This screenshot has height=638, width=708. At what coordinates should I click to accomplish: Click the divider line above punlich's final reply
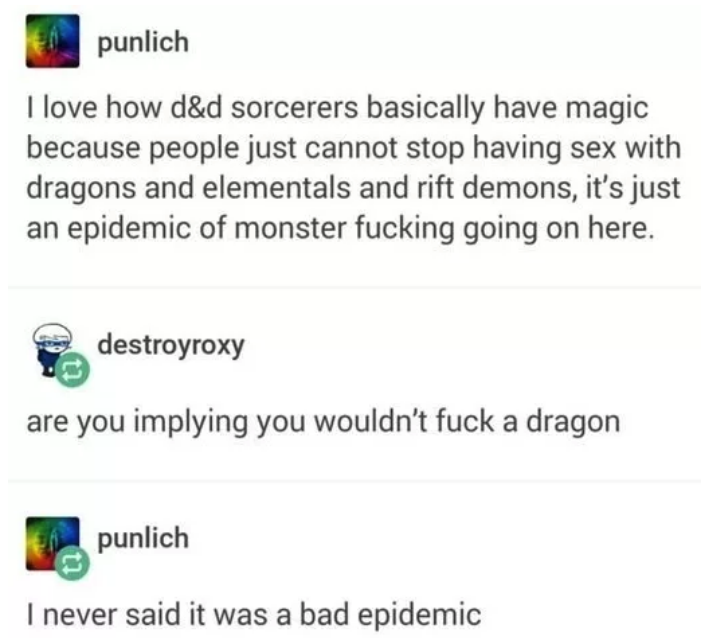click(x=354, y=481)
